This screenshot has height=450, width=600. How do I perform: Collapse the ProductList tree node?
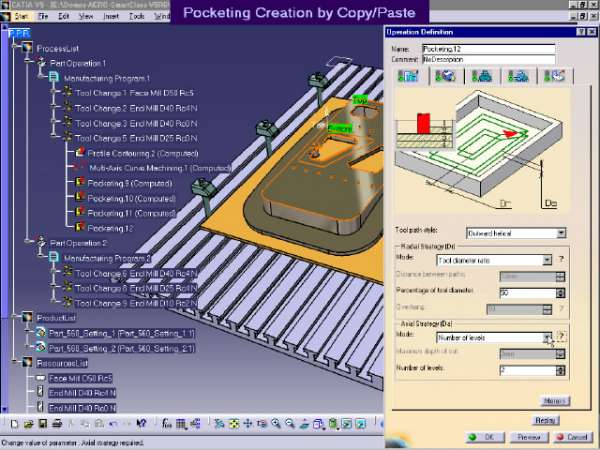coord(15,316)
